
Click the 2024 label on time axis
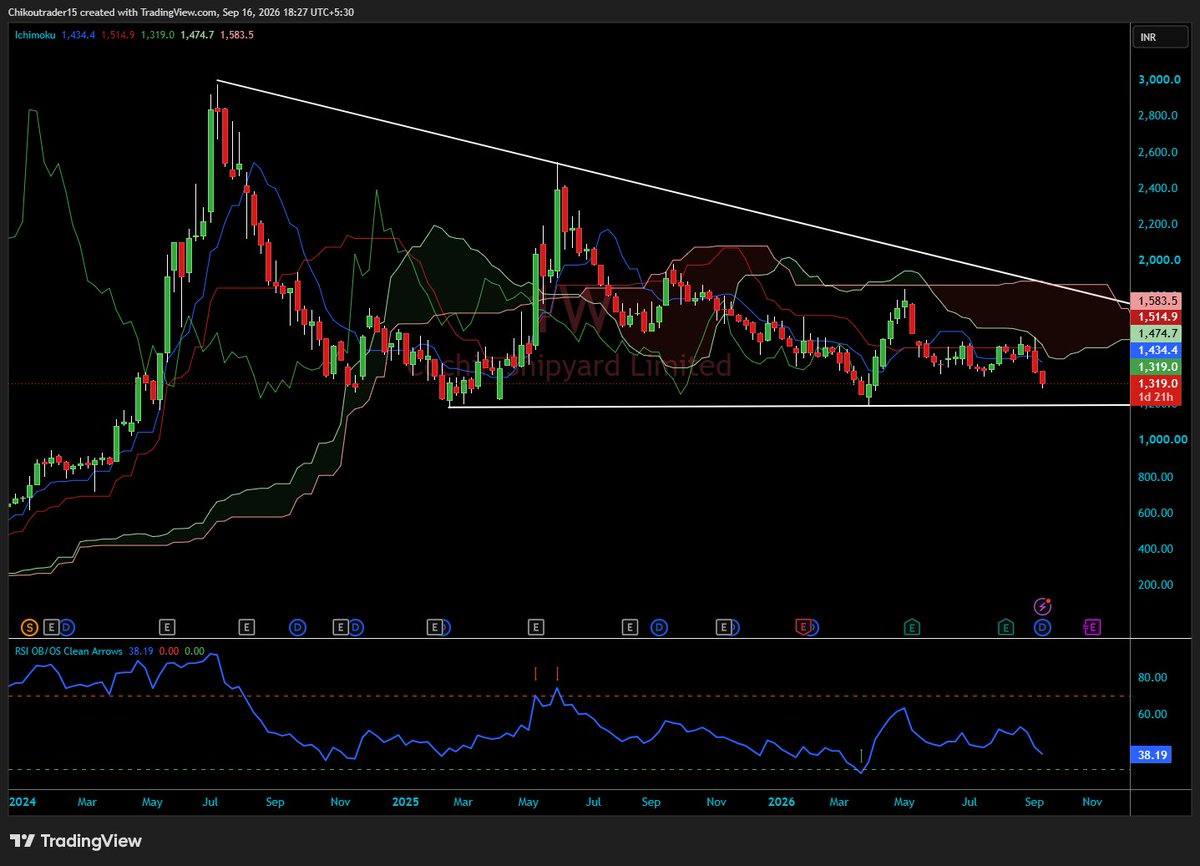22,802
